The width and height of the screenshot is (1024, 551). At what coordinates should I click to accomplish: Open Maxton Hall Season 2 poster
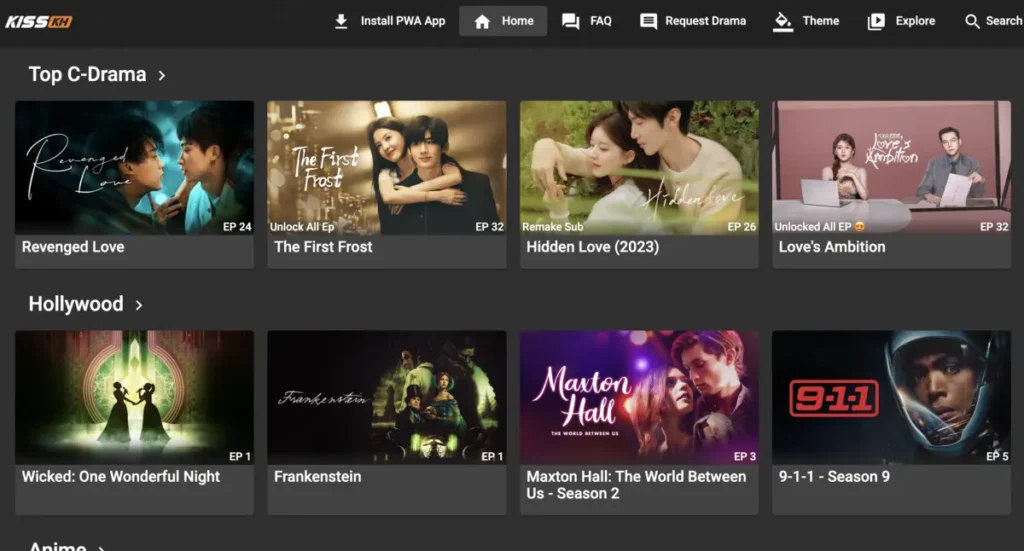click(x=639, y=397)
